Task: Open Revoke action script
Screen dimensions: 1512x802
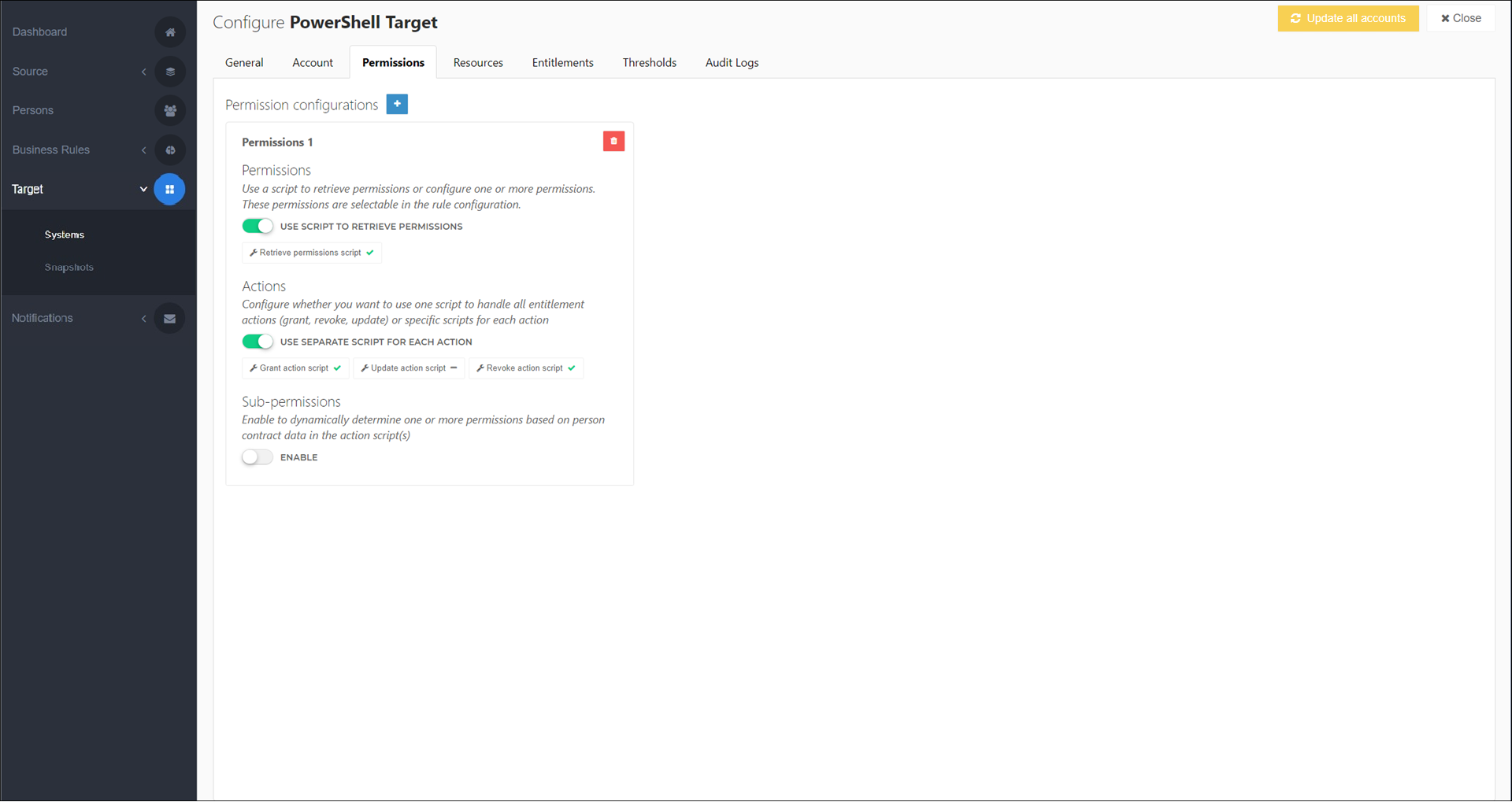Action: pos(526,368)
